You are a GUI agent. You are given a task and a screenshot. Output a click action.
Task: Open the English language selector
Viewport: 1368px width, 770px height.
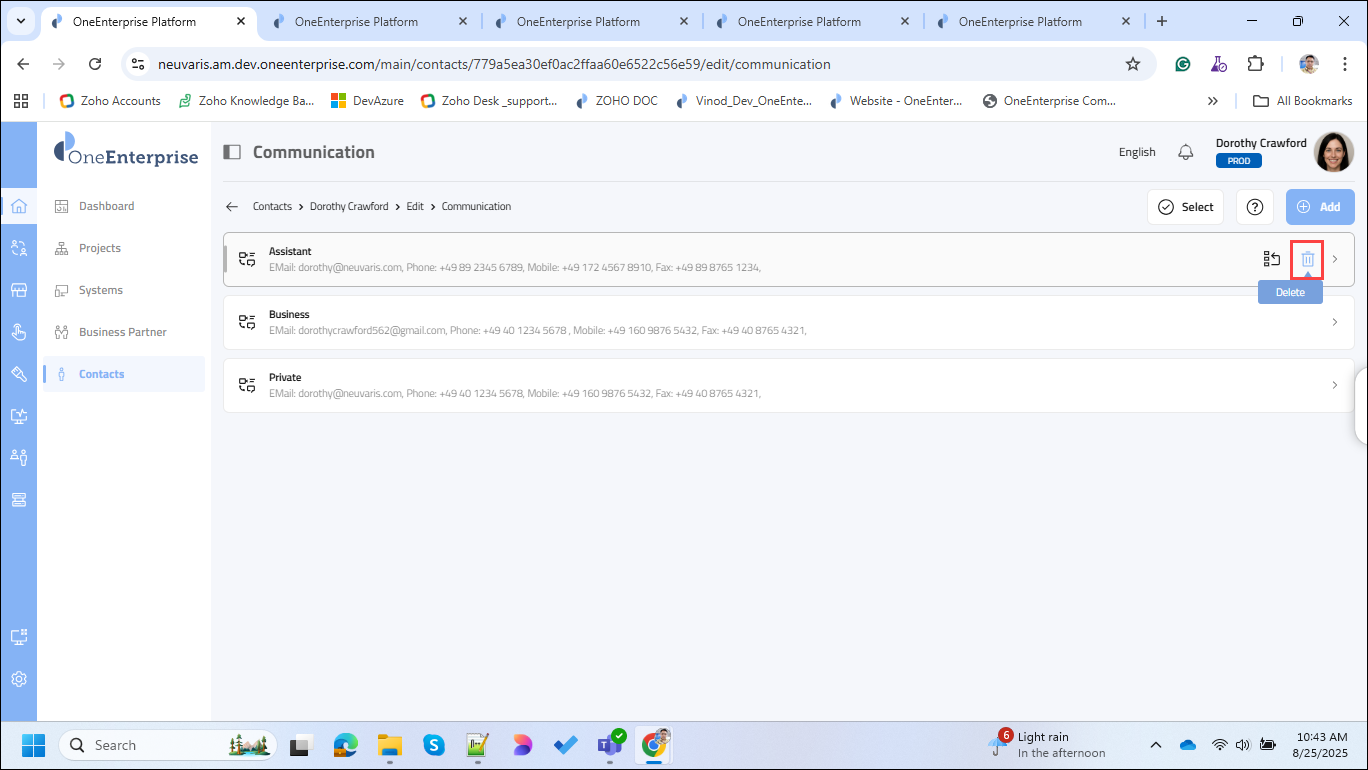point(1136,152)
